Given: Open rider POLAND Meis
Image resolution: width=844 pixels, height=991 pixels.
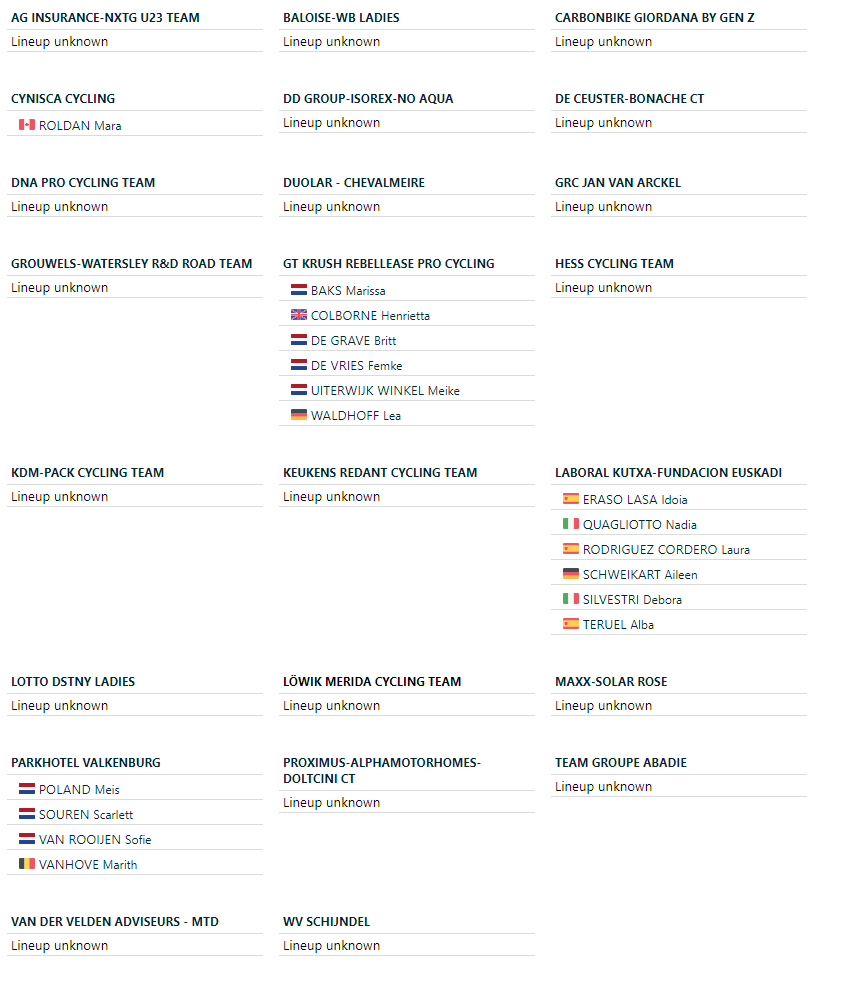Looking at the screenshot, I should pyautogui.click(x=79, y=789).
